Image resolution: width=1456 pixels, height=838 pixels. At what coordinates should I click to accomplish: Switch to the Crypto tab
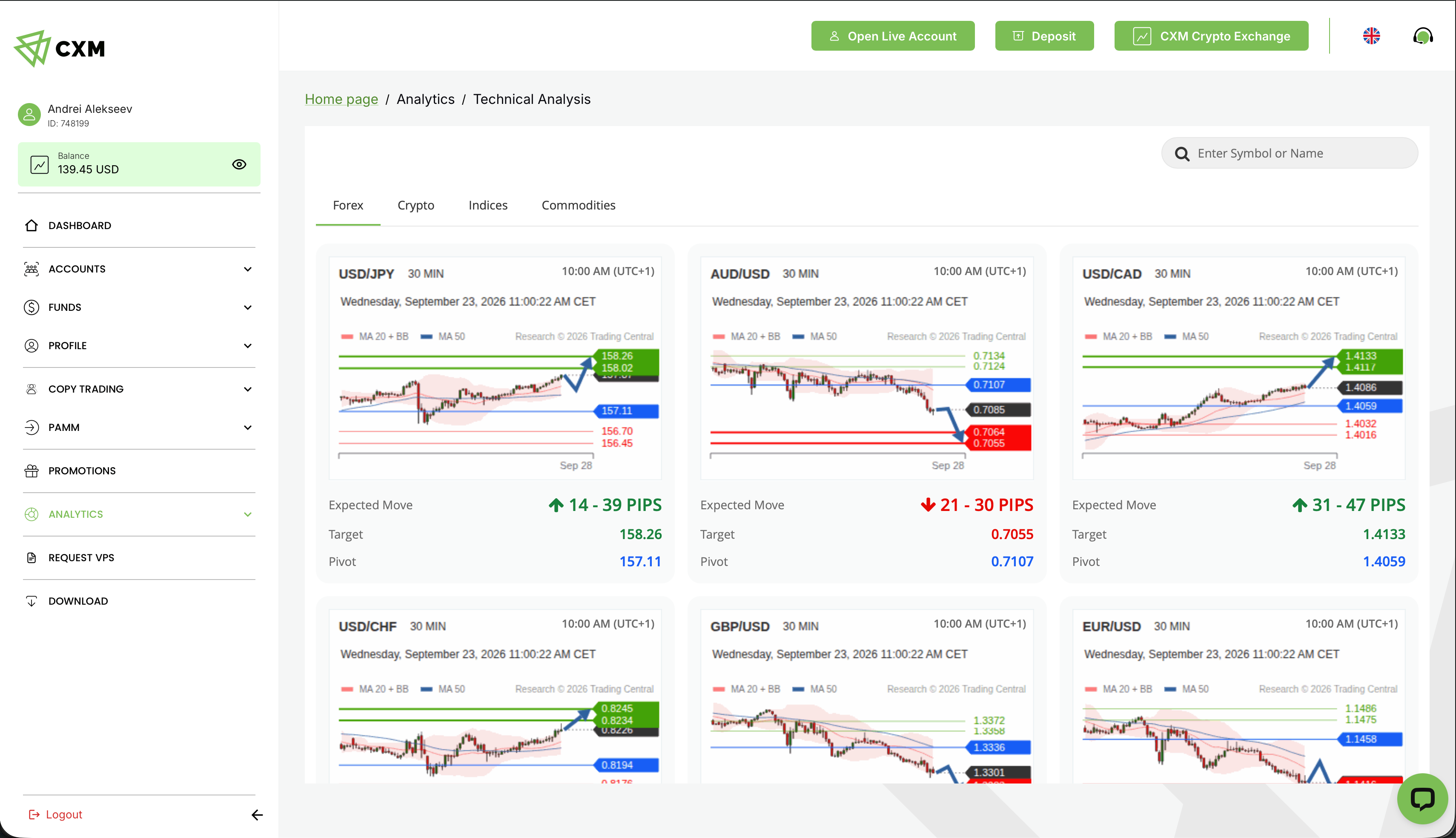tap(416, 206)
